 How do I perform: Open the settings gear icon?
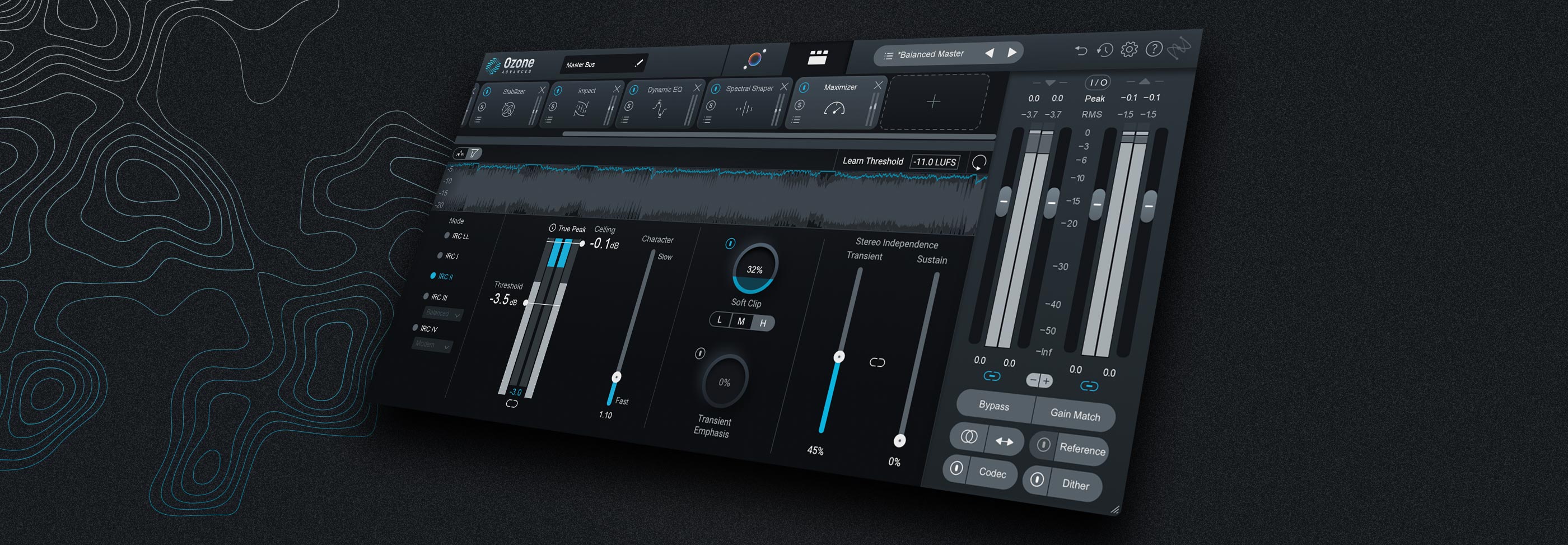coord(1129,49)
